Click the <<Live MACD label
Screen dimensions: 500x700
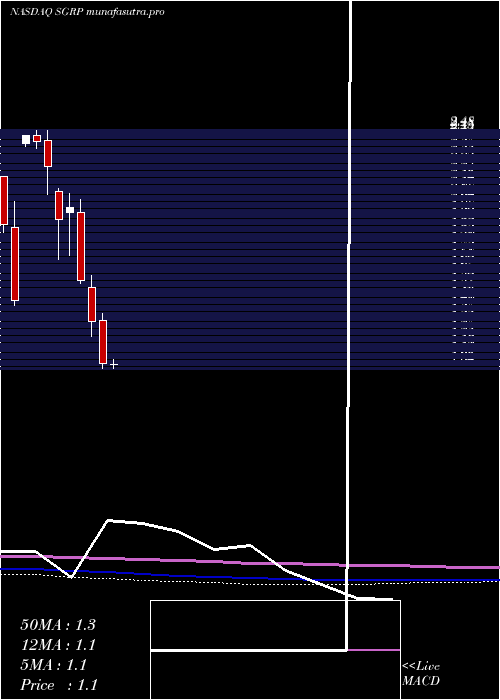[x=421, y=673]
